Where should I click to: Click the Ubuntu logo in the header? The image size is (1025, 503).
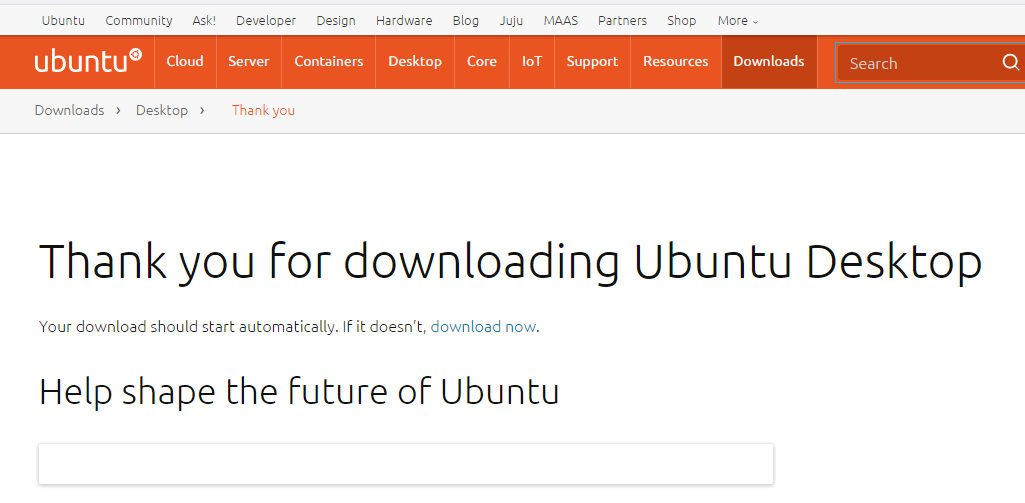pos(88,61)
